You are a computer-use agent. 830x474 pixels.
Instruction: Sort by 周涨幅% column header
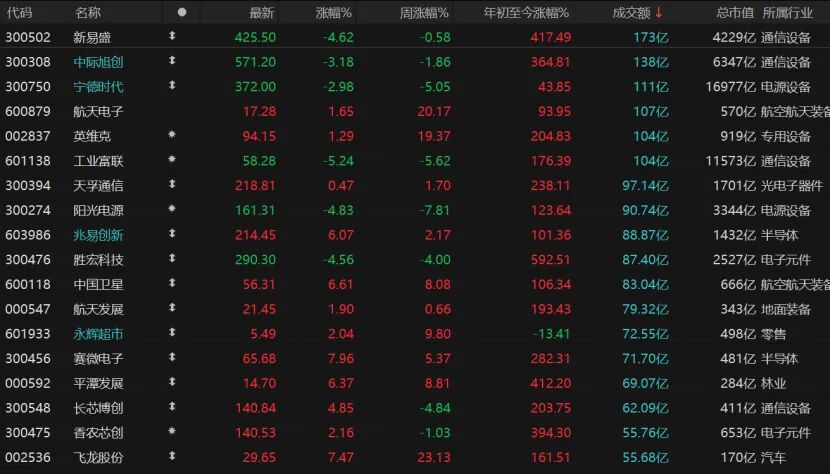point(424,13)
